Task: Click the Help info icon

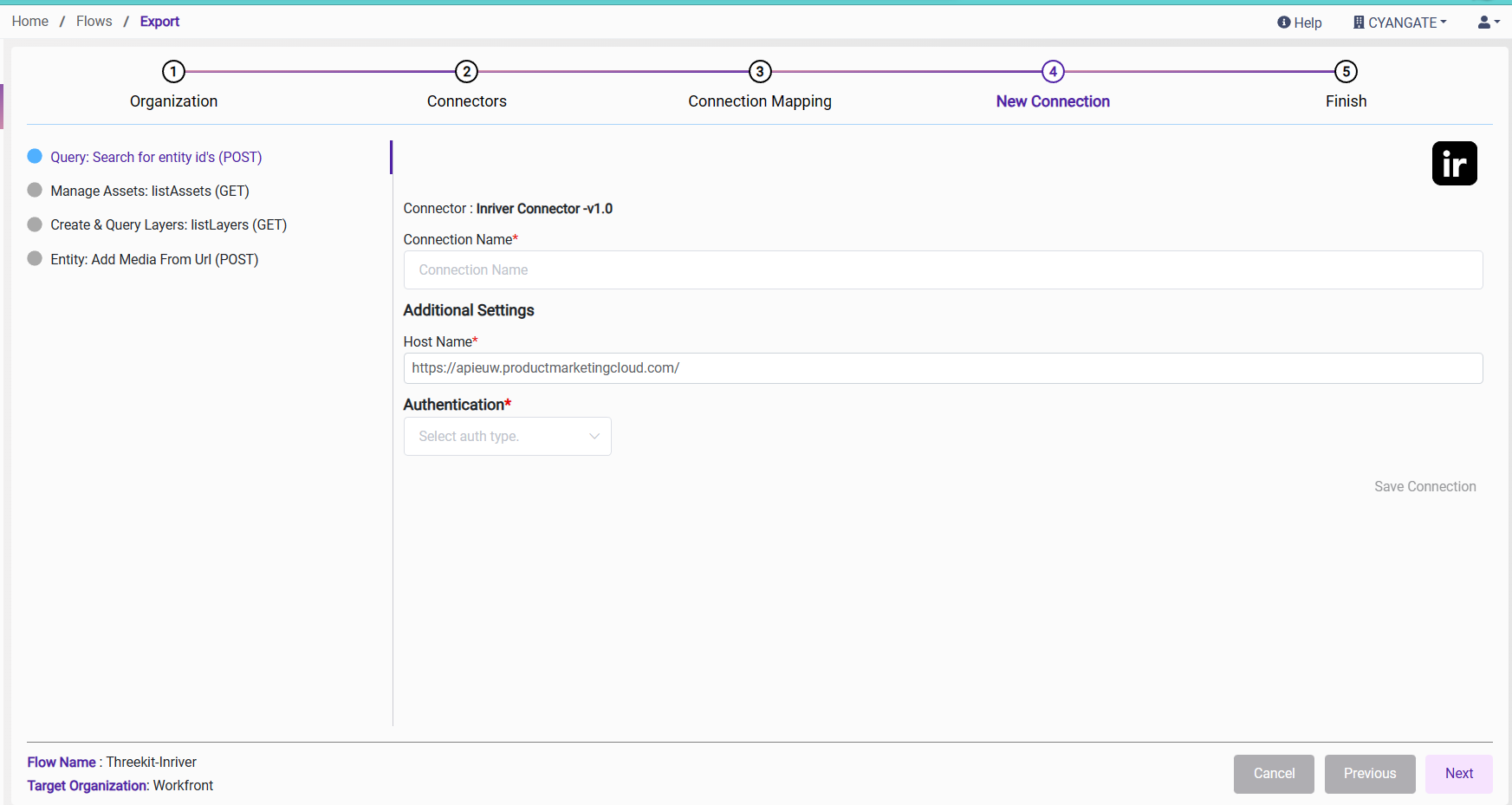Action: tap(1283, 23)
